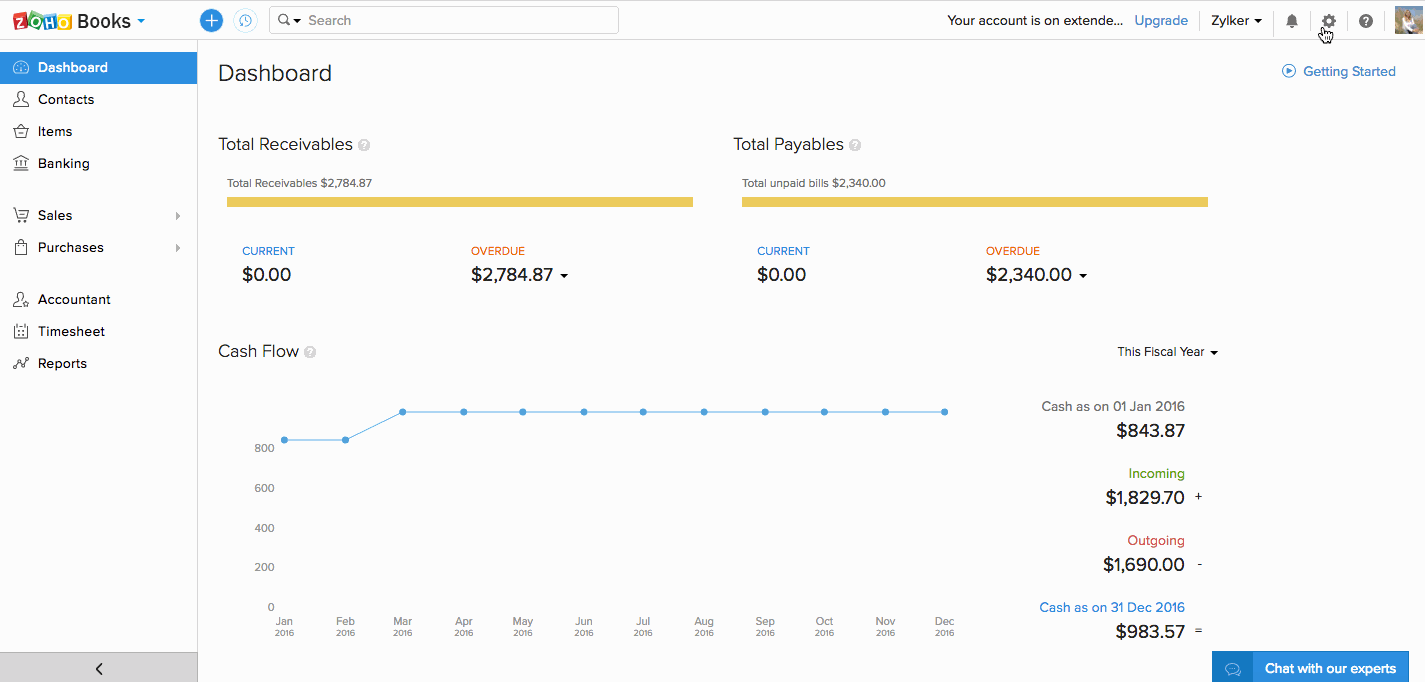
Task: Click the Cash Flow help icon
Action: pyautogui.click(x=310, y=352)
